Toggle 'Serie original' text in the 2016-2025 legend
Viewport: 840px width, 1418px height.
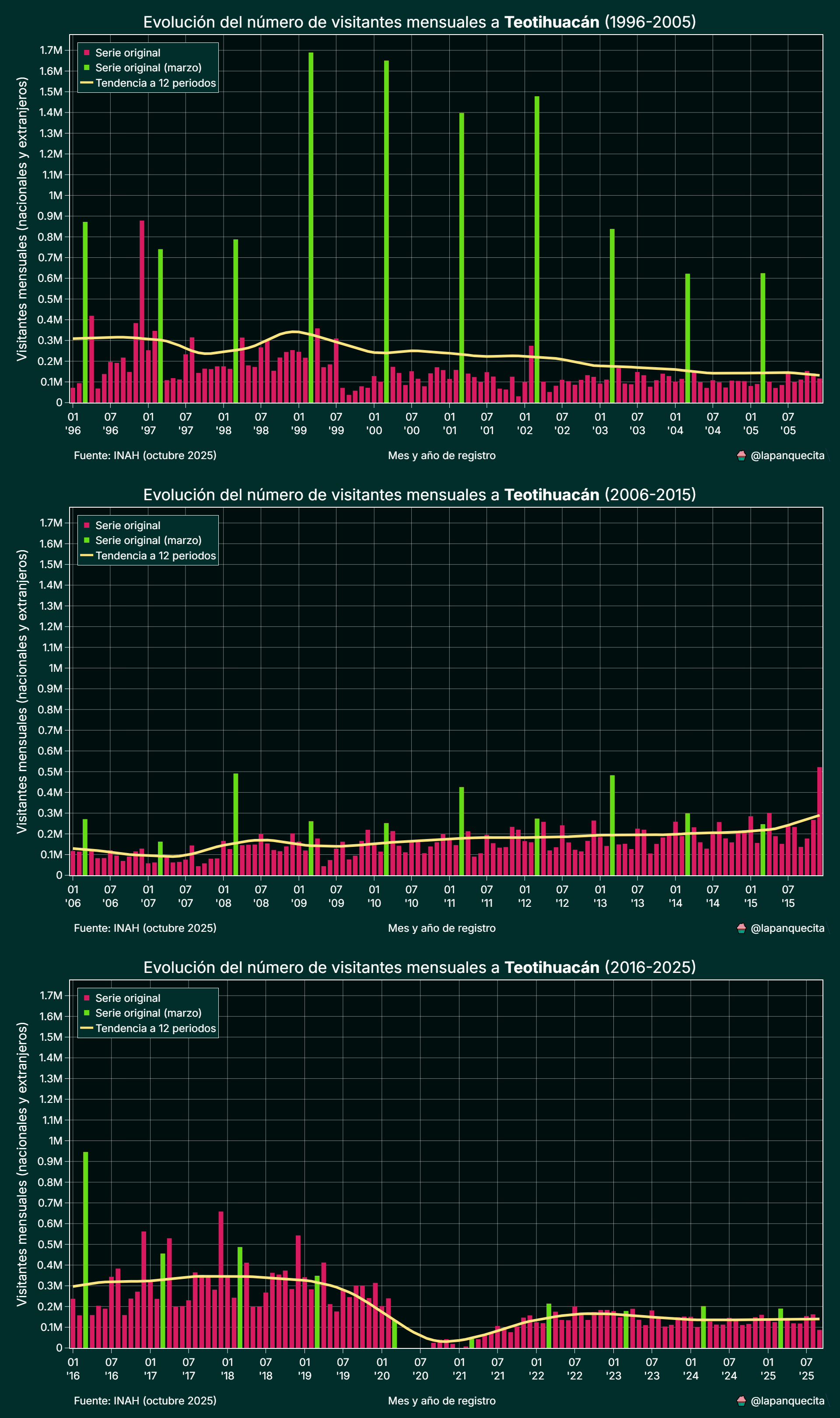pyautogui.click(x=127, y=998)
